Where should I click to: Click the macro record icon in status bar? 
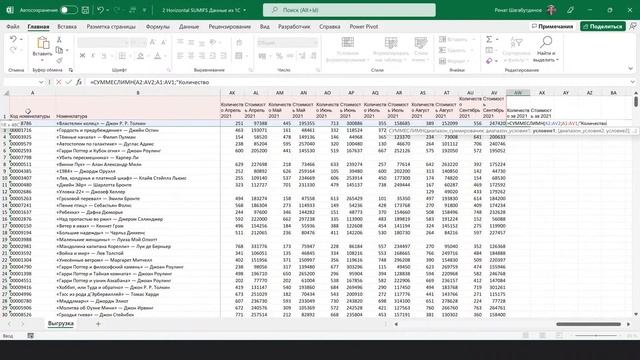31,336
